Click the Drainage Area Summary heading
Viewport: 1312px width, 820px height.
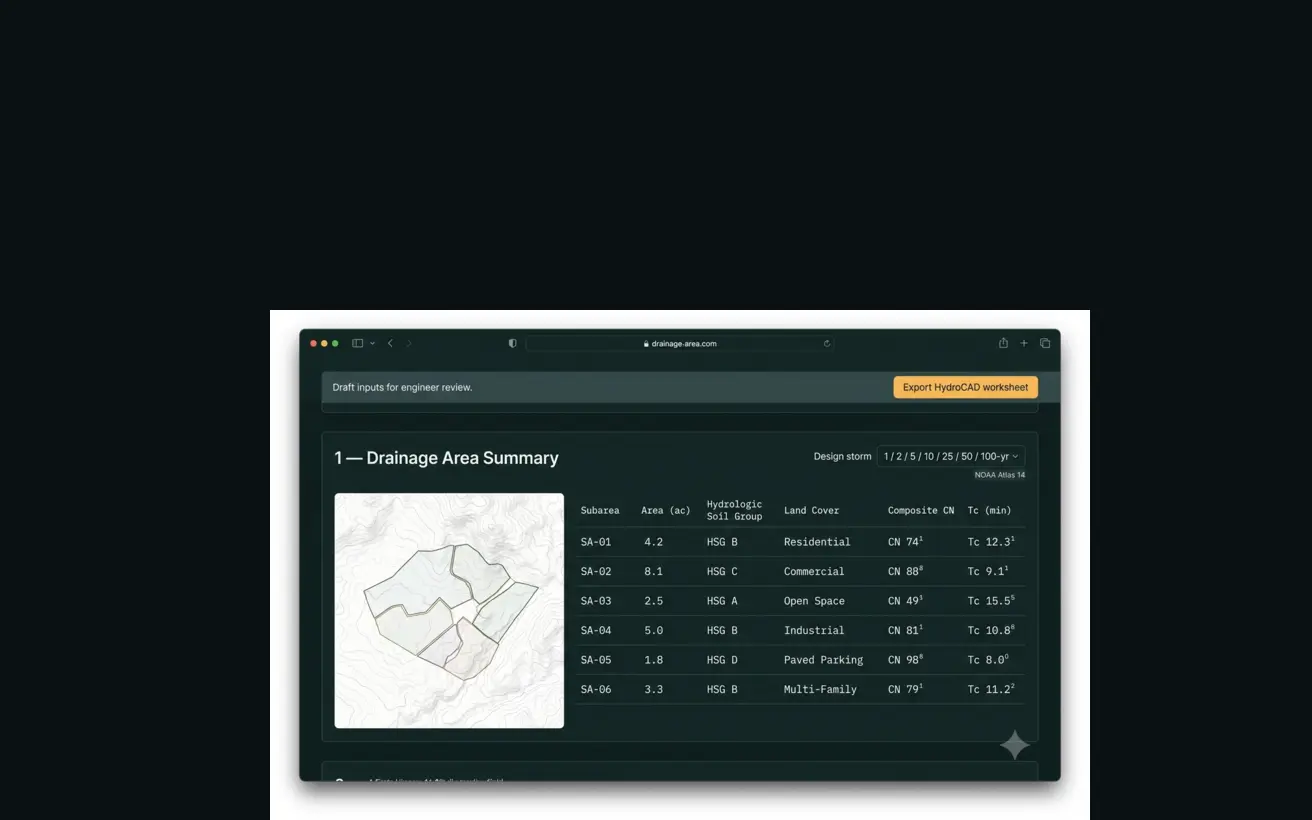(x=446, y=458)
